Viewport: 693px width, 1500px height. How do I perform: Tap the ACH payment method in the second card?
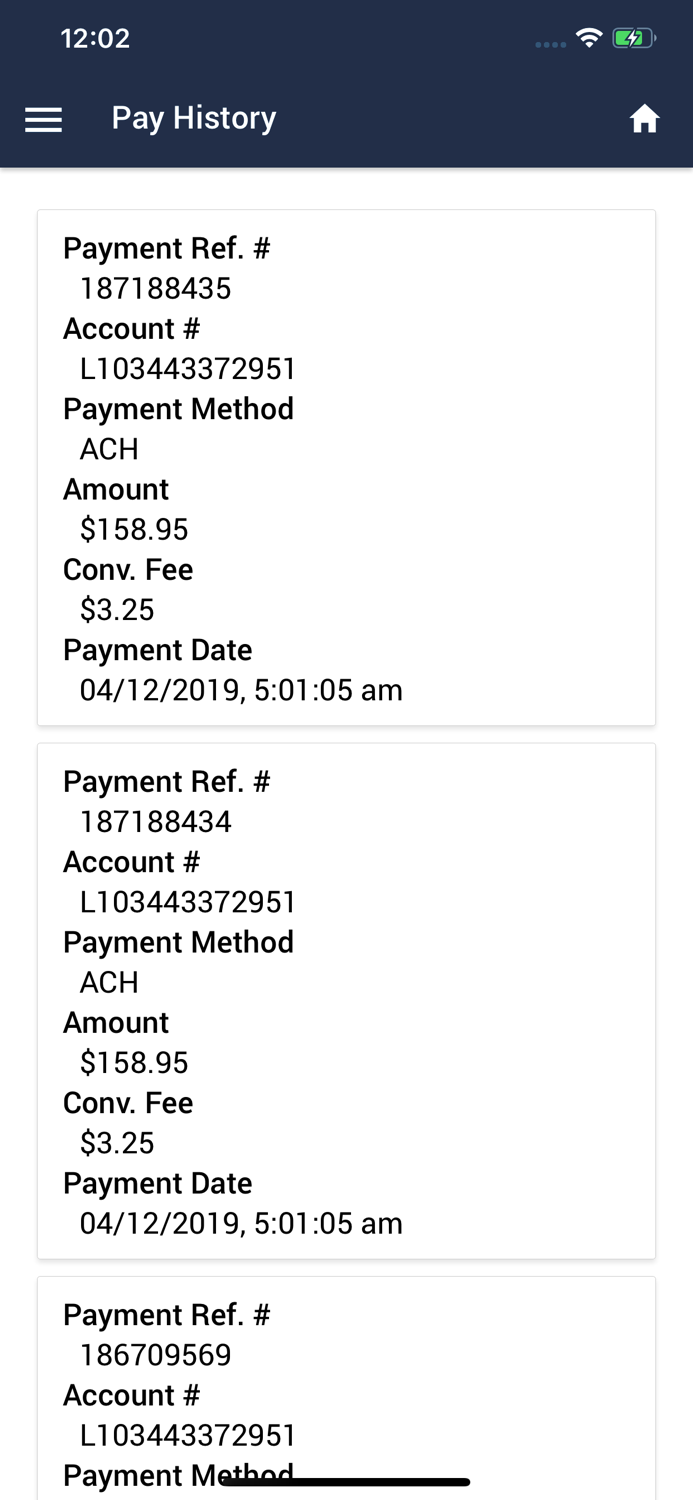(x=109, y=982)
